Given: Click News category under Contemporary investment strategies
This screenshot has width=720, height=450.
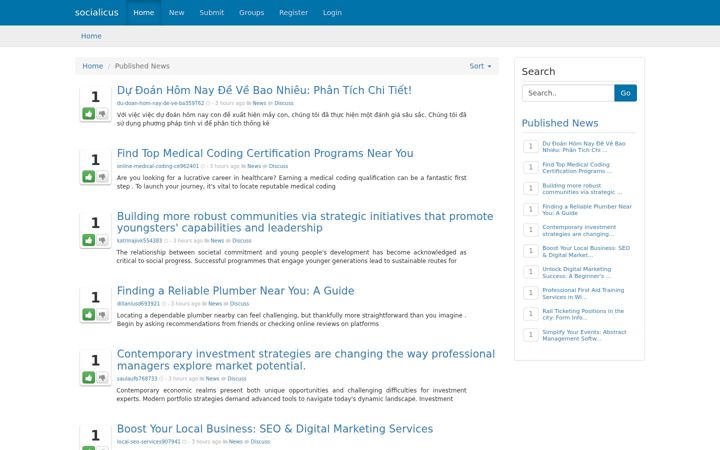Looking at the screenshot, I should click(212, 379).
